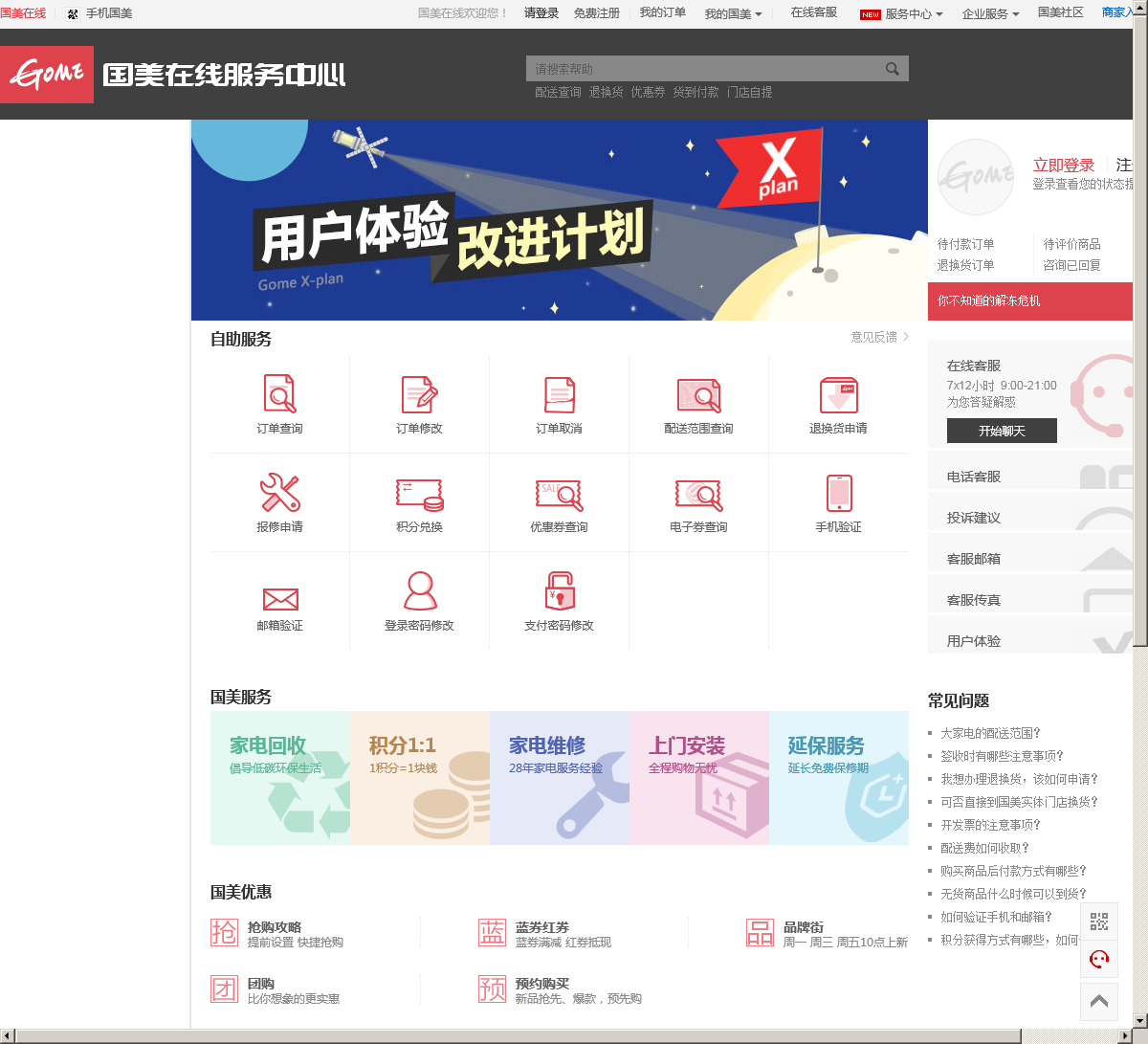Open the 货到付款 quick search link

(695, 93)
